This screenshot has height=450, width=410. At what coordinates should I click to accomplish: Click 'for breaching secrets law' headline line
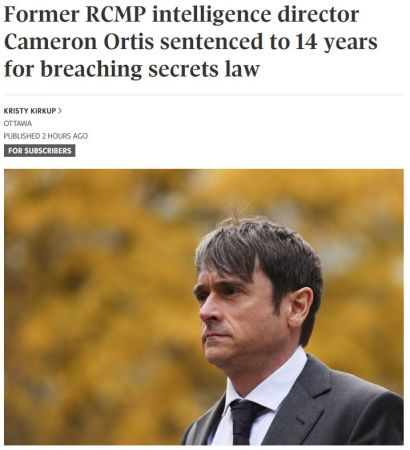(132, 70)
